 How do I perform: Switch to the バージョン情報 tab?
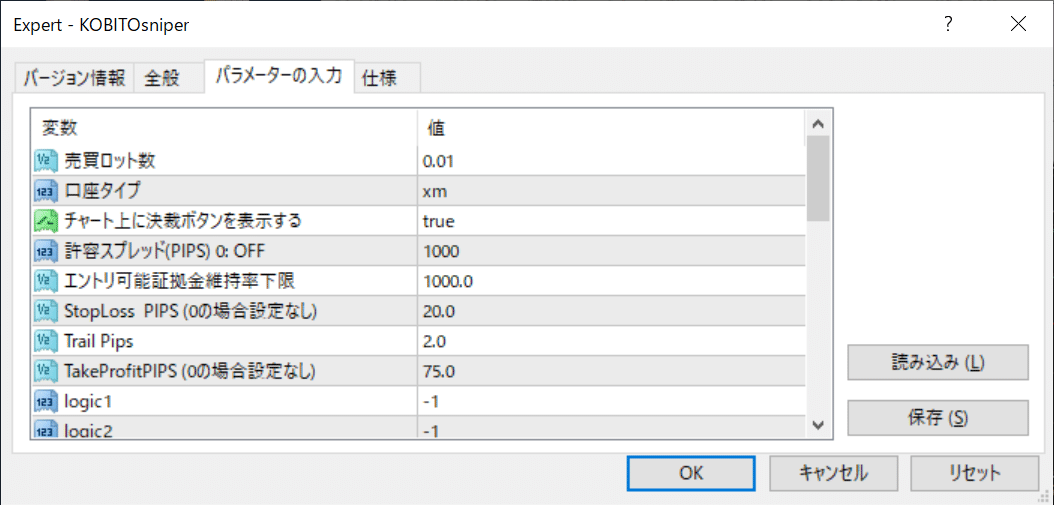75,79
